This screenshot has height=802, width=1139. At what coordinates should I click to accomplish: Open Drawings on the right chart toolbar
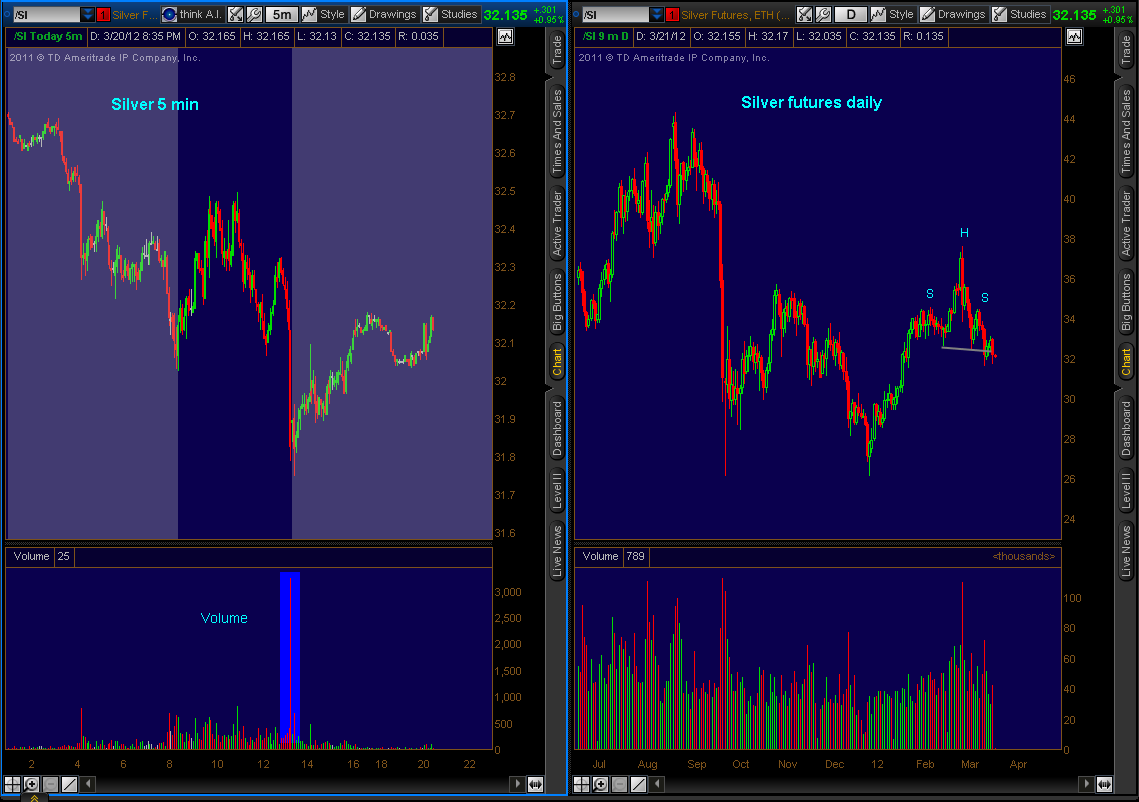(952, 15)
